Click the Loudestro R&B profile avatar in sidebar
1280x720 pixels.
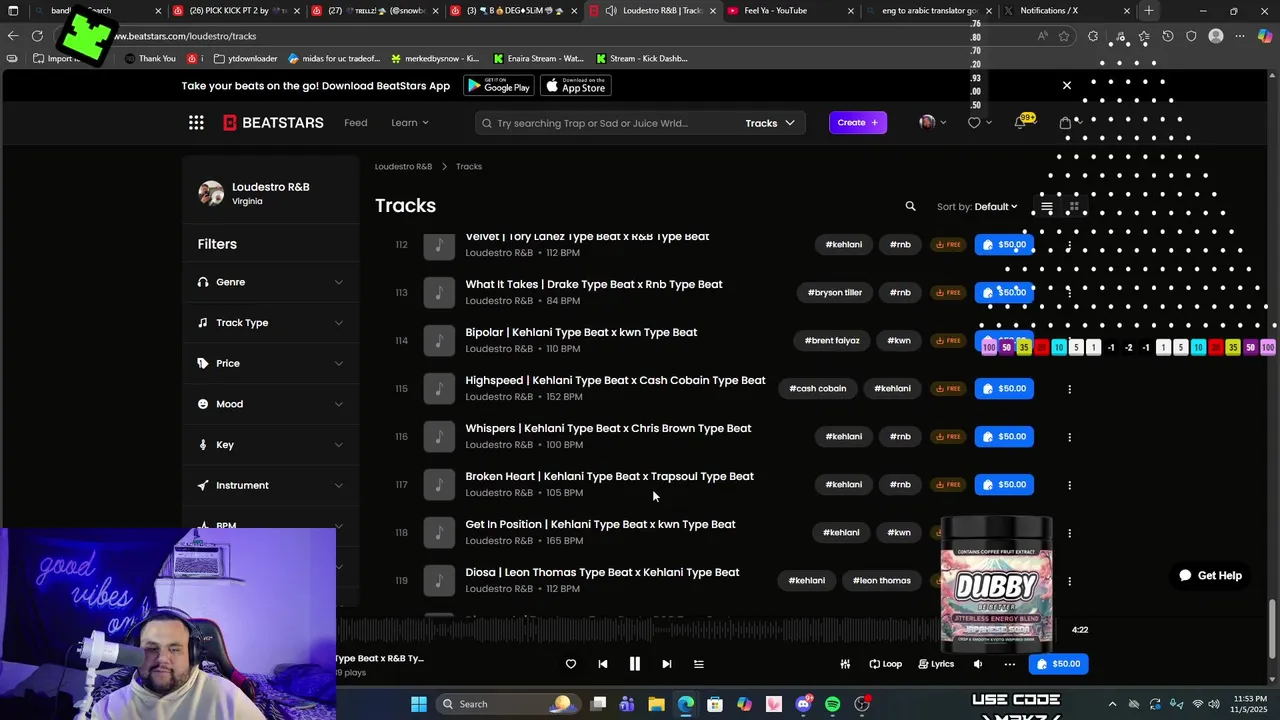tap(211, 193)
